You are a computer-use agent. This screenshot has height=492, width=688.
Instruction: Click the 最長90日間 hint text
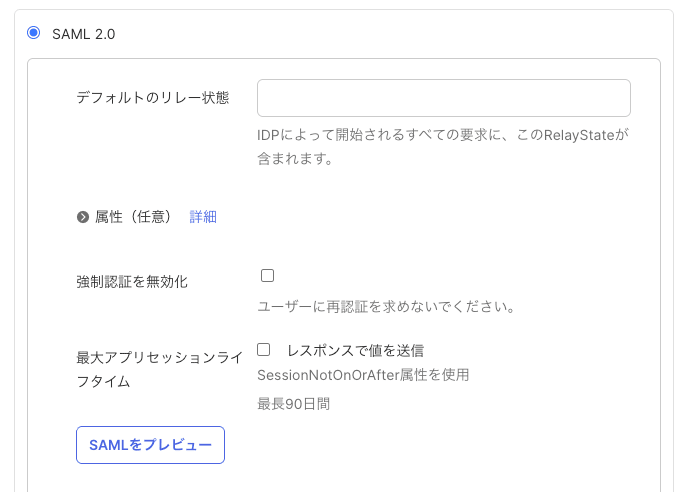293,404
